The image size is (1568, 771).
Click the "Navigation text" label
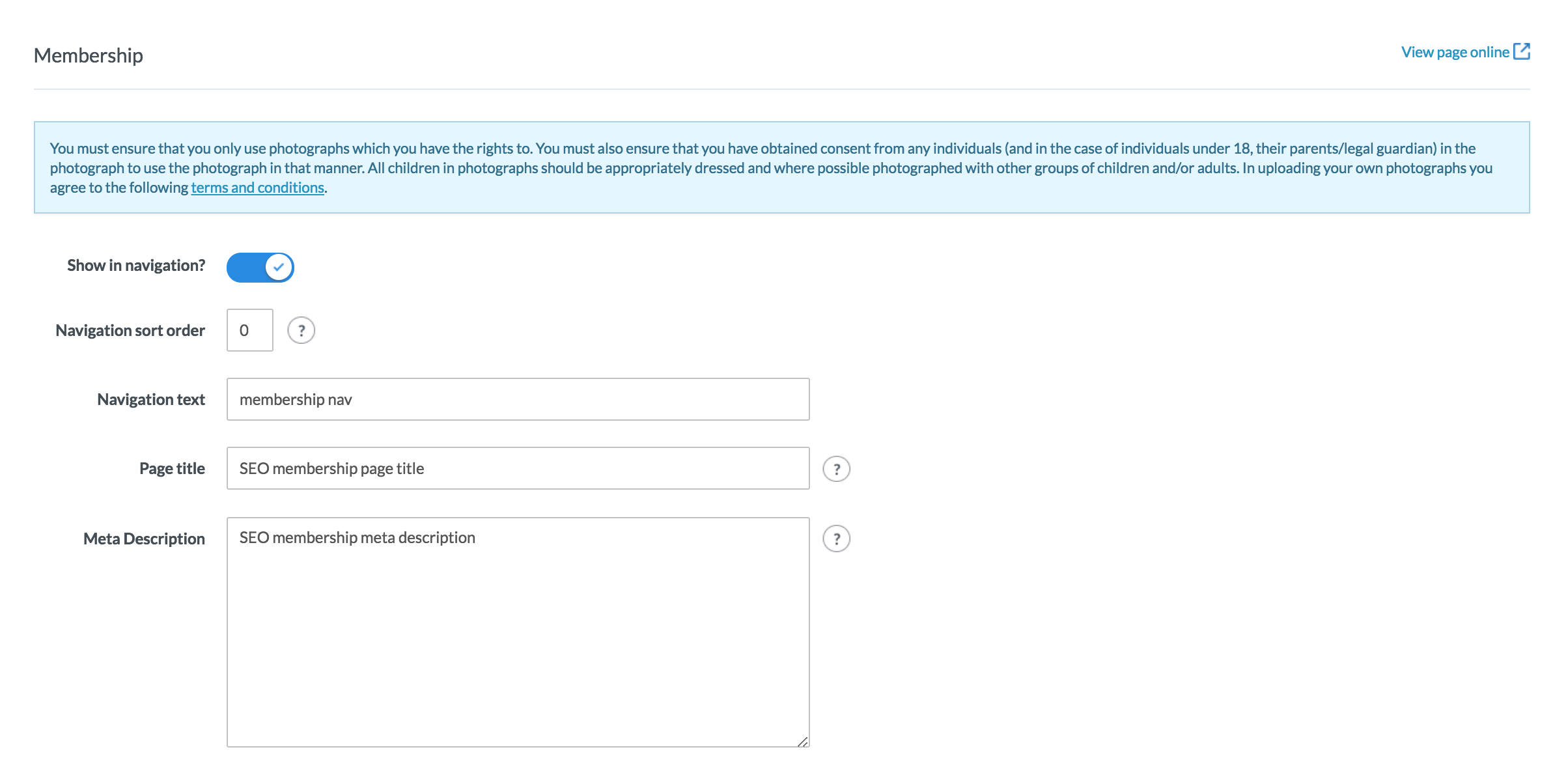[x=151, y=400]
